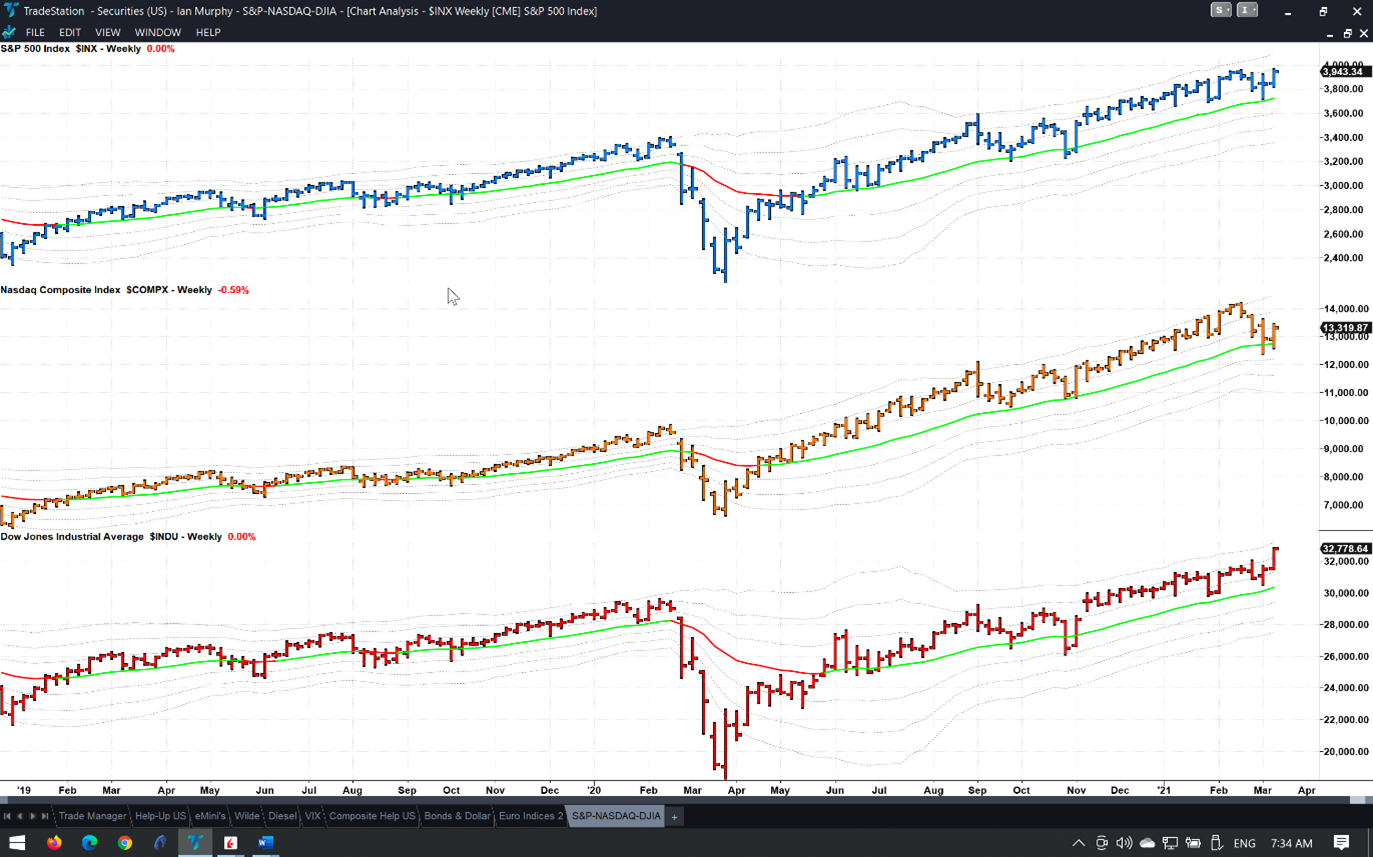Click the Nasdaq Composite $COMPX chart label
The width and height of the screenshot is (1373, 857).
[105, 290]
